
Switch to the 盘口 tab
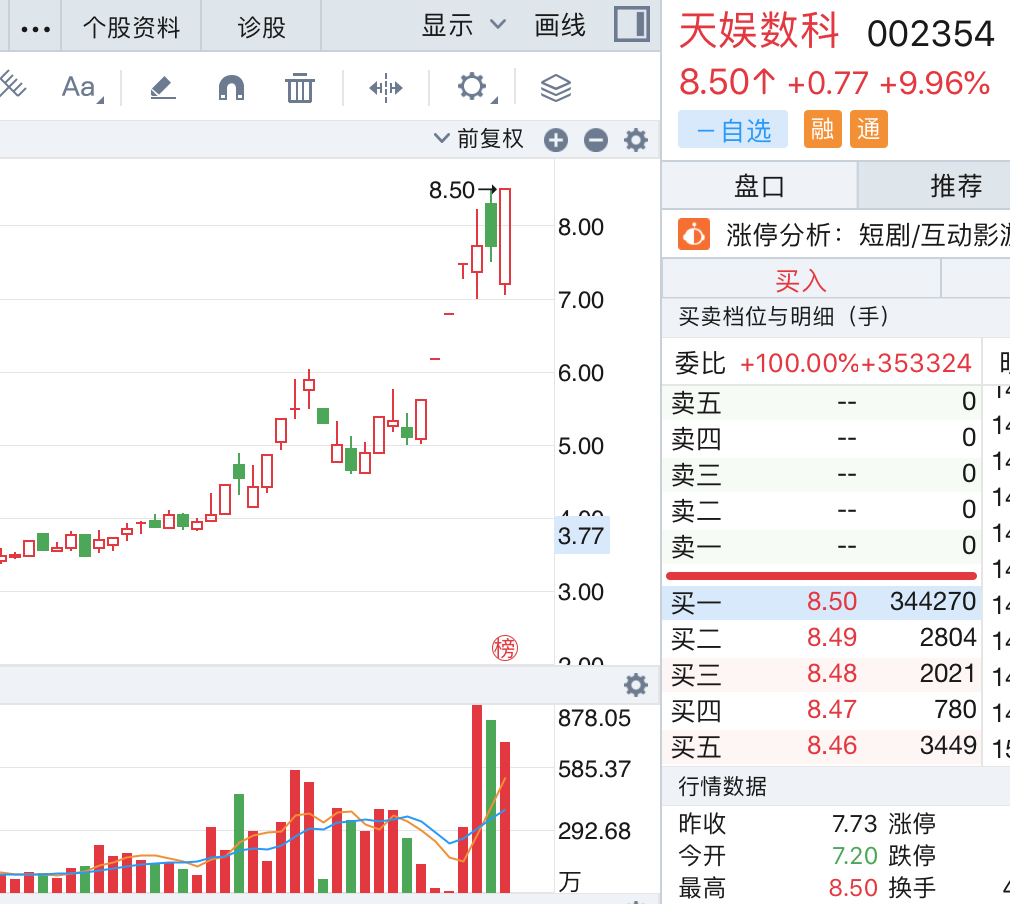tap(759, 186)
